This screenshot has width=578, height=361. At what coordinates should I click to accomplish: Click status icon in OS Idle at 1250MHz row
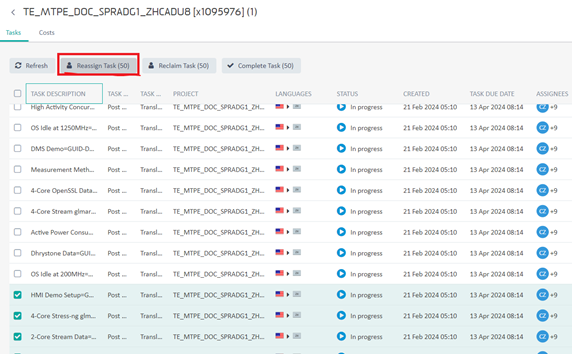point(341,128)
